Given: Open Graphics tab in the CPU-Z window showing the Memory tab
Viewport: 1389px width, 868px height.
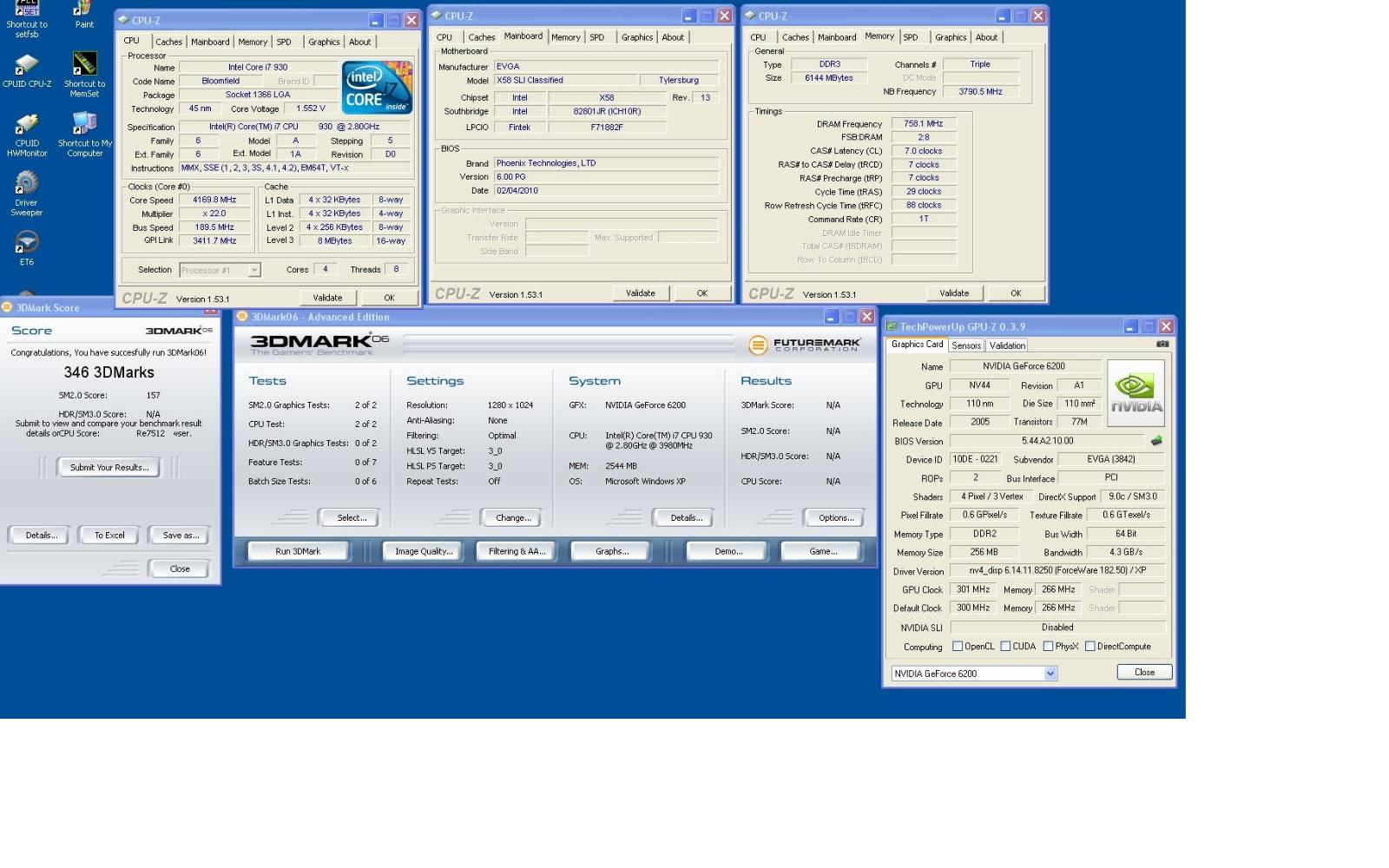Looking at the screenshot, I should pos(951,37).
